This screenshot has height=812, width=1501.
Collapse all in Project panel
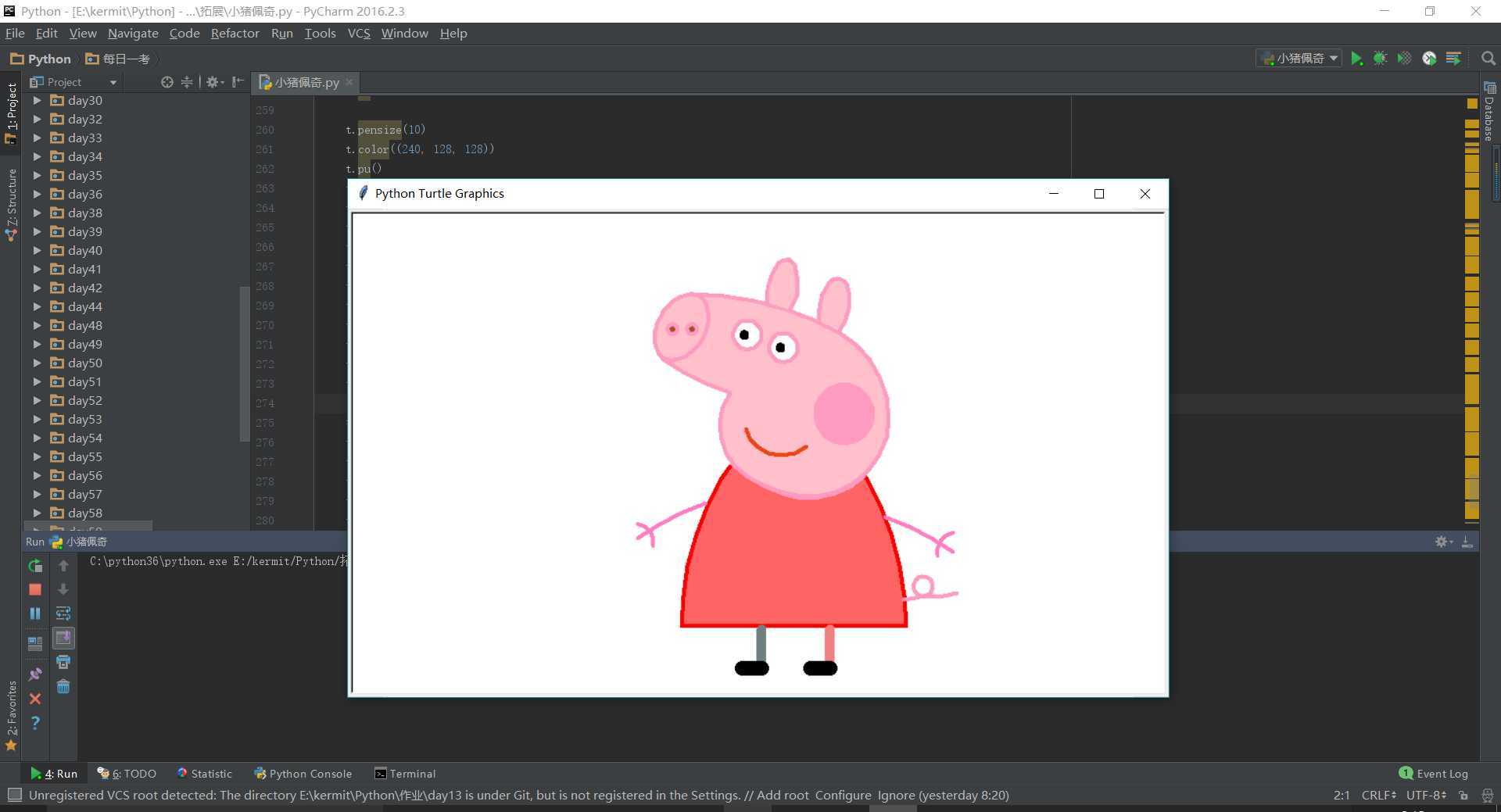[187, 82]
